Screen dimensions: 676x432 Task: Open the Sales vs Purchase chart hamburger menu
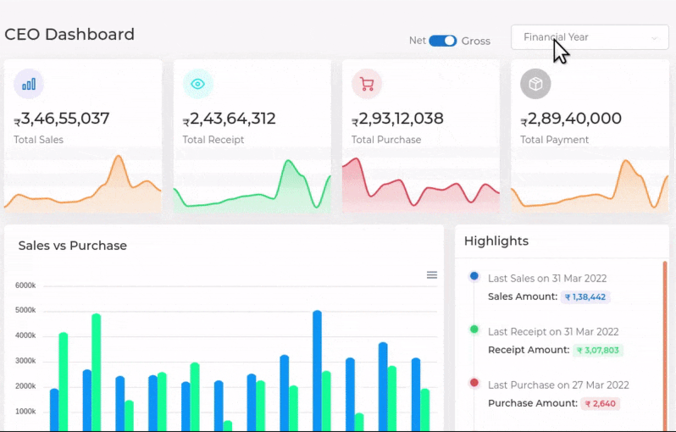(x=432, y=275)
